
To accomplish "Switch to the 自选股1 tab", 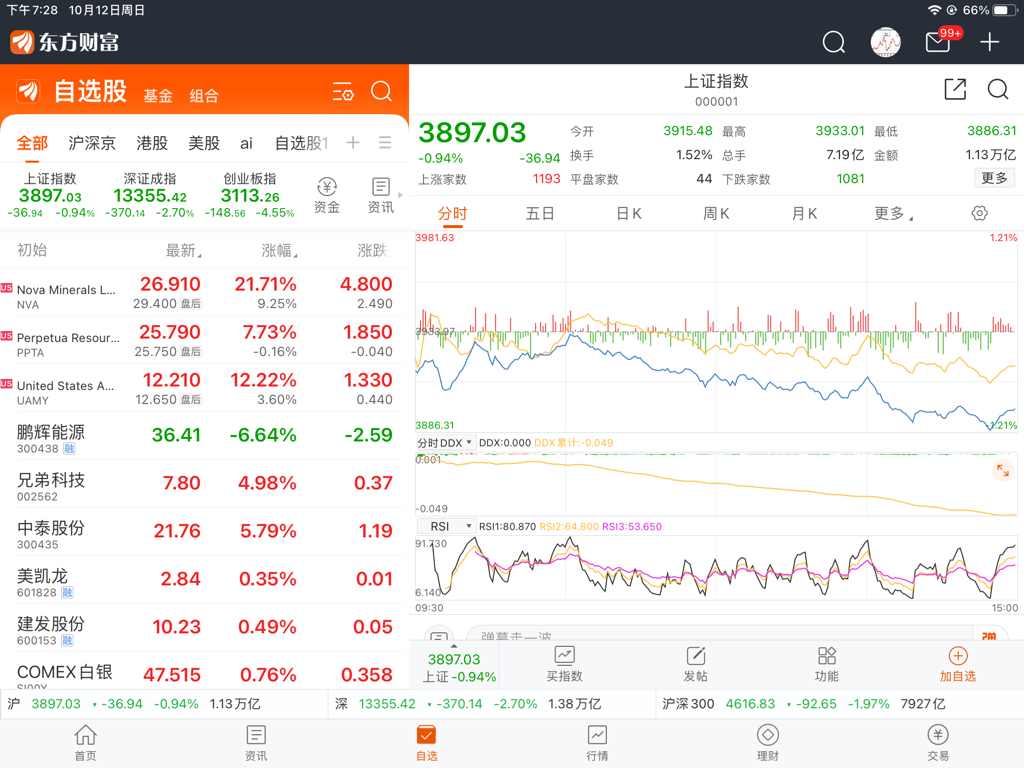I will pos(301,143).
